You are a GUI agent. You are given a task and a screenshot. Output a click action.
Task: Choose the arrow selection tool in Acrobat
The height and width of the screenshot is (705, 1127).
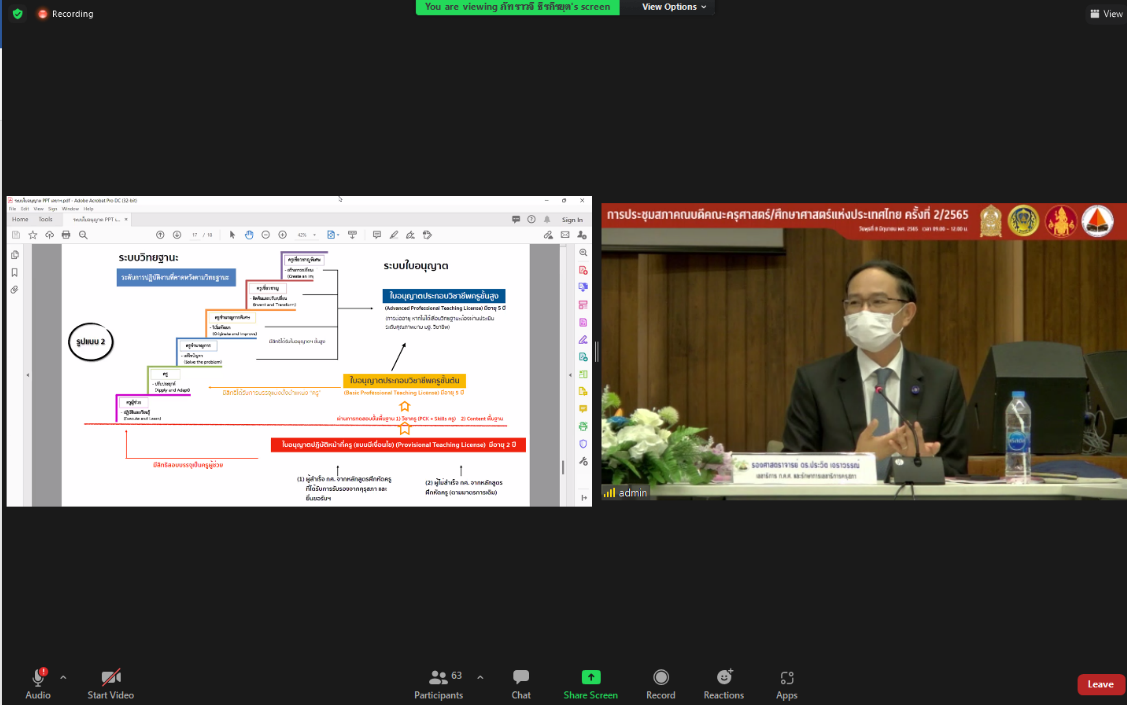point(232,235)
